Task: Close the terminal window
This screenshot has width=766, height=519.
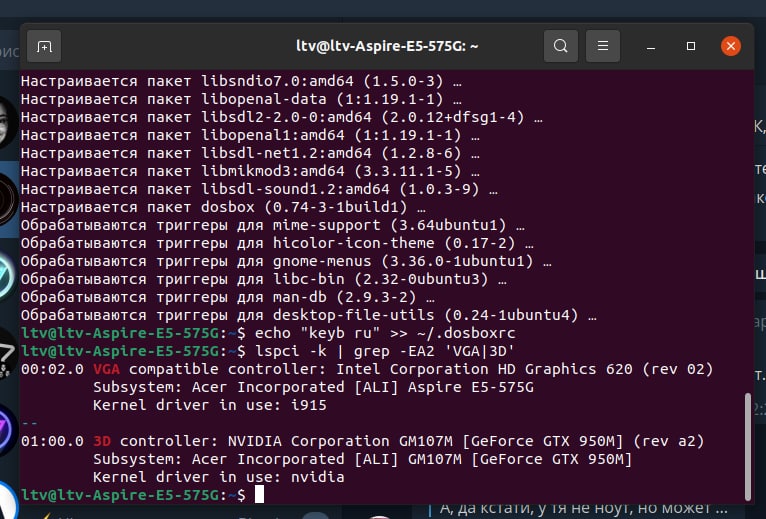Action: tap(731, 46)
